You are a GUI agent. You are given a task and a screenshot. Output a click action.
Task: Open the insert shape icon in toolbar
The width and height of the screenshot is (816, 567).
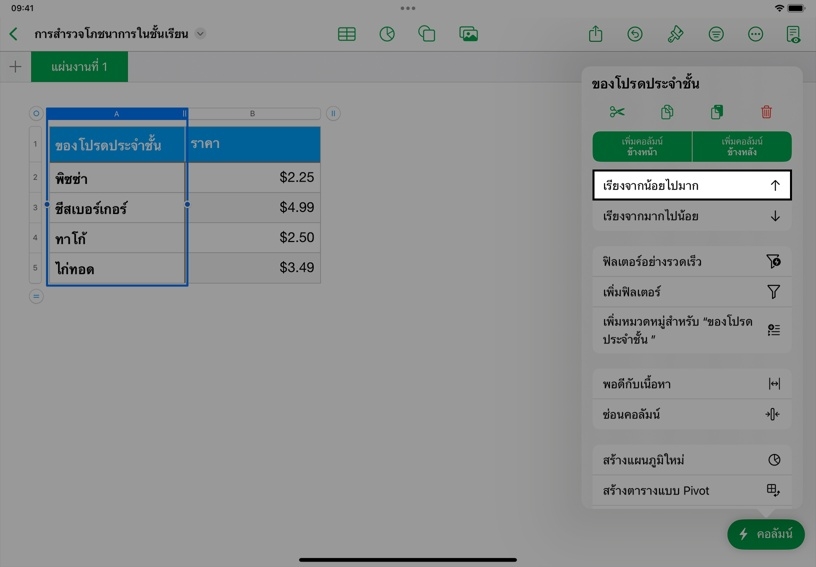(x=427, y=34)
